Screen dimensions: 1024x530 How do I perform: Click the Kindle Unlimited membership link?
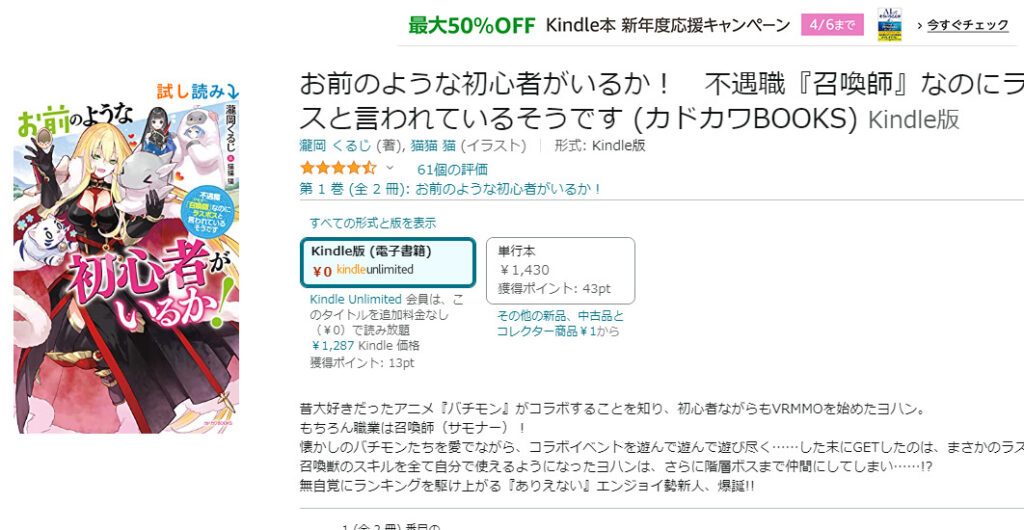[x=355, y=299]
